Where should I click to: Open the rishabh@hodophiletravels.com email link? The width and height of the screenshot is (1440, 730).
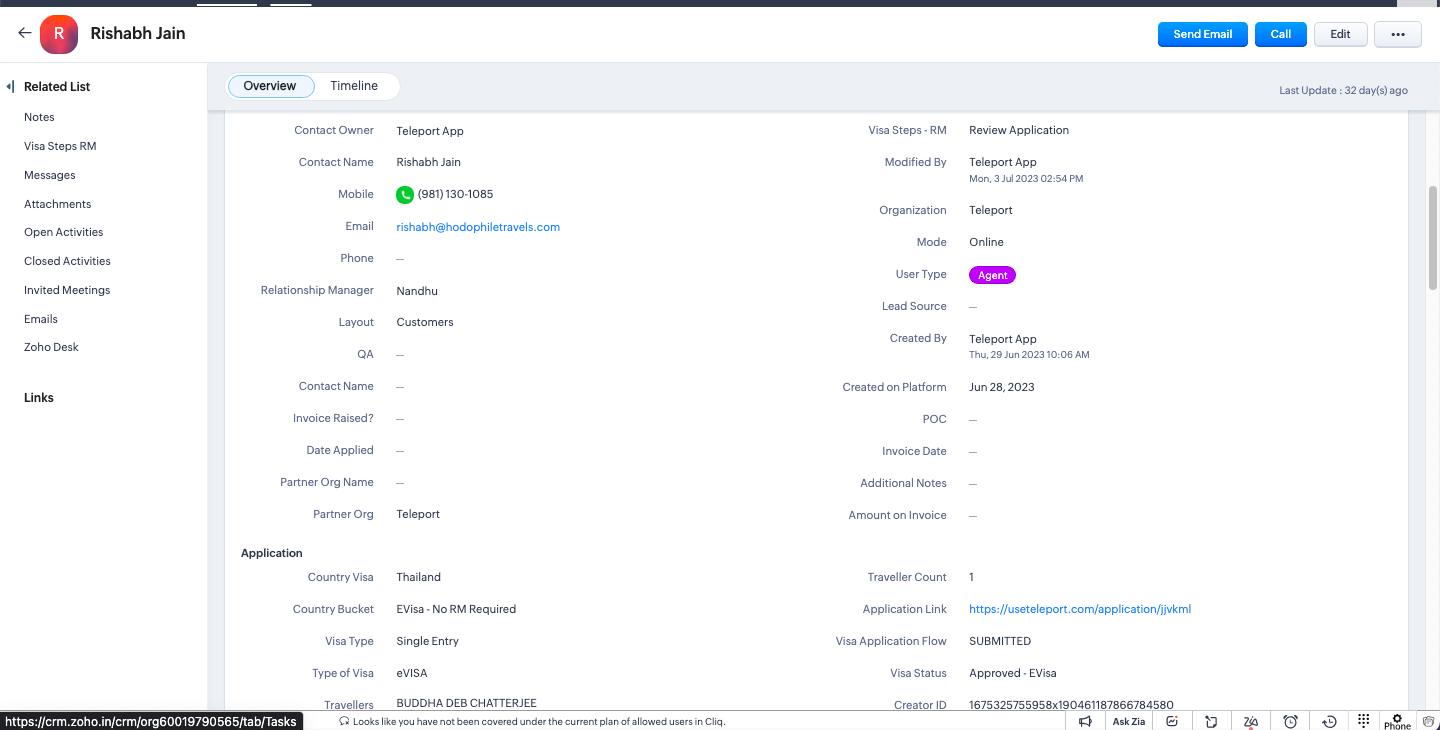(x=478, y=227)
